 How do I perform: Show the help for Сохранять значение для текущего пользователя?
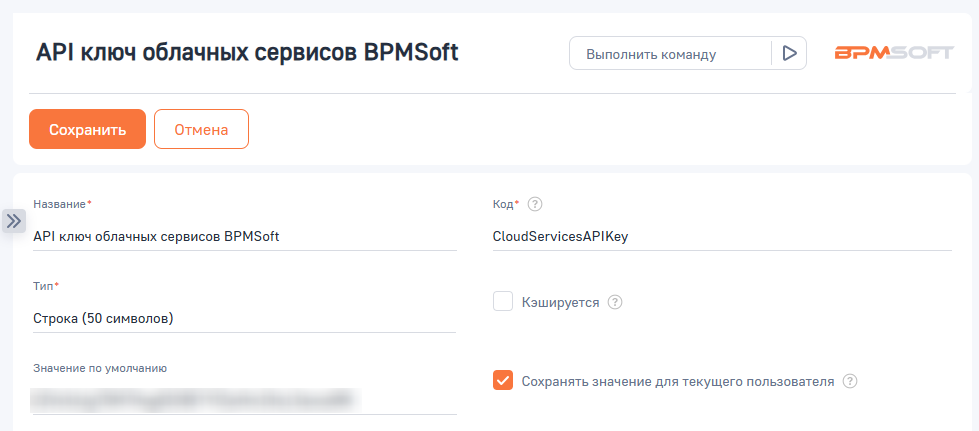850,381
